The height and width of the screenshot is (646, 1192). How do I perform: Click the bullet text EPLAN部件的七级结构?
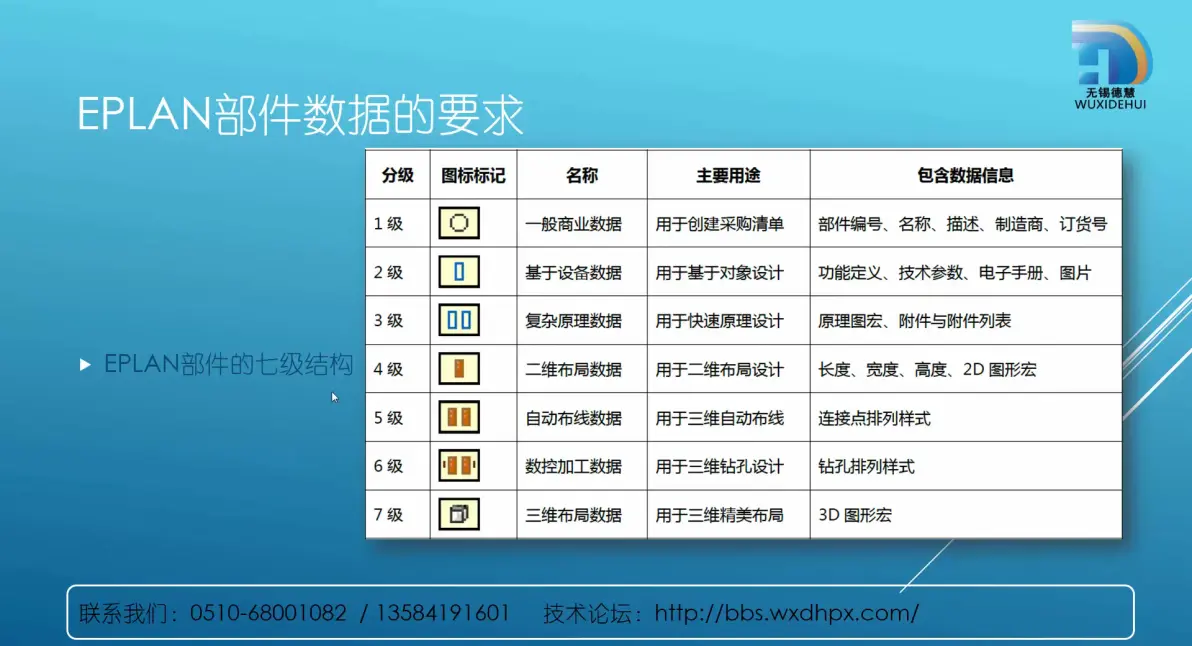228,365
